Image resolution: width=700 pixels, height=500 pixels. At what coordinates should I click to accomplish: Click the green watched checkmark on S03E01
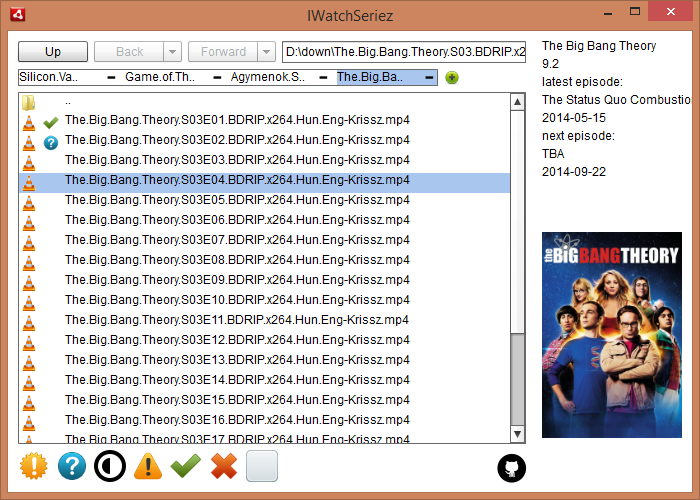coord(51,122)
